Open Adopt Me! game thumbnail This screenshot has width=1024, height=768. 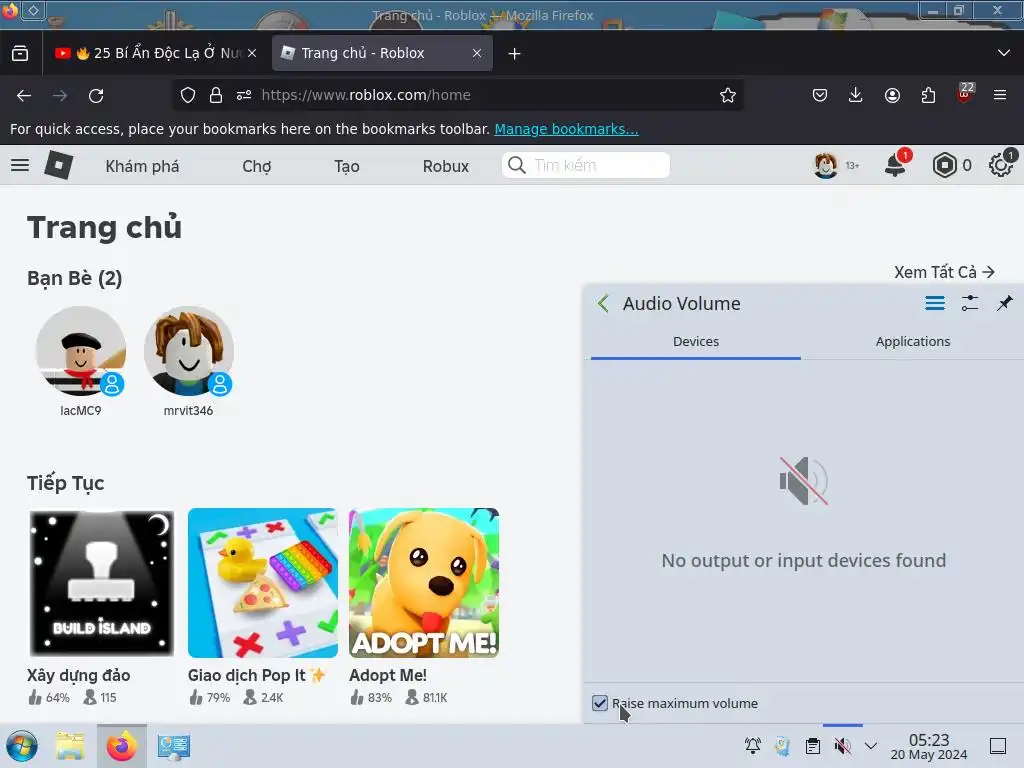[x=424, y=583]
